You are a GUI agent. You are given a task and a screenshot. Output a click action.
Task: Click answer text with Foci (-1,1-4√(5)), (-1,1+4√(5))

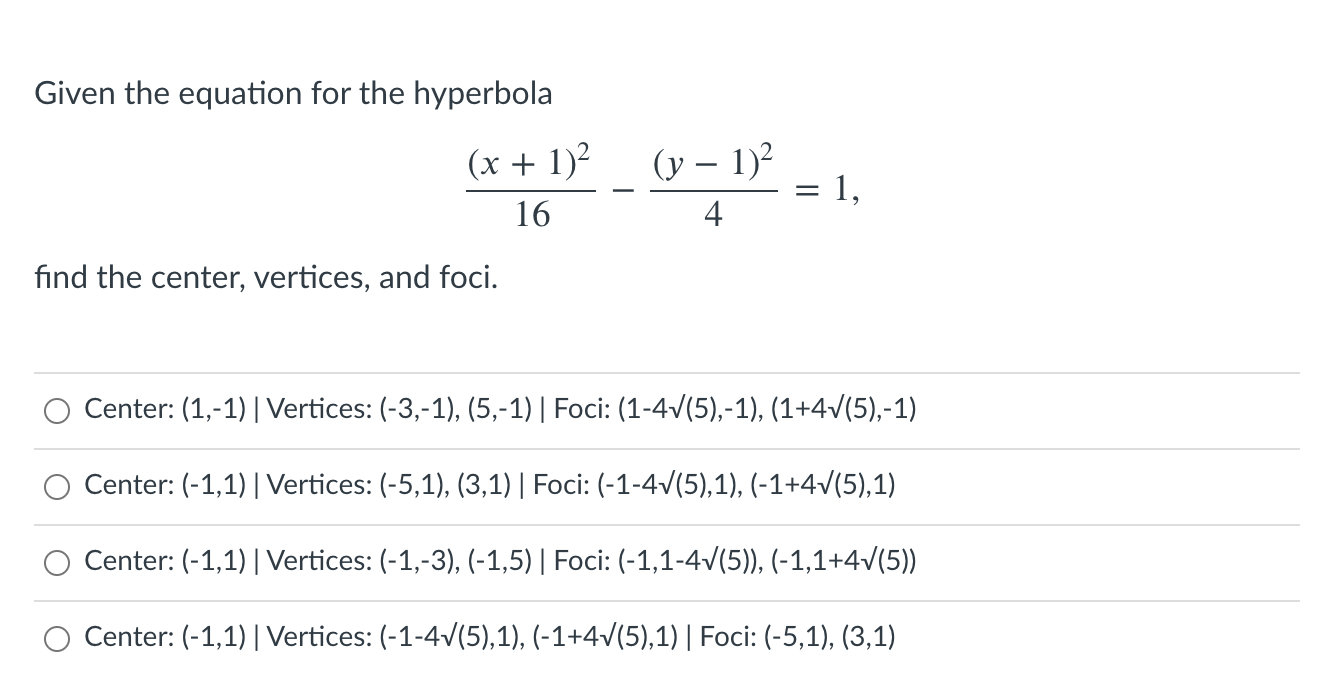501,561
